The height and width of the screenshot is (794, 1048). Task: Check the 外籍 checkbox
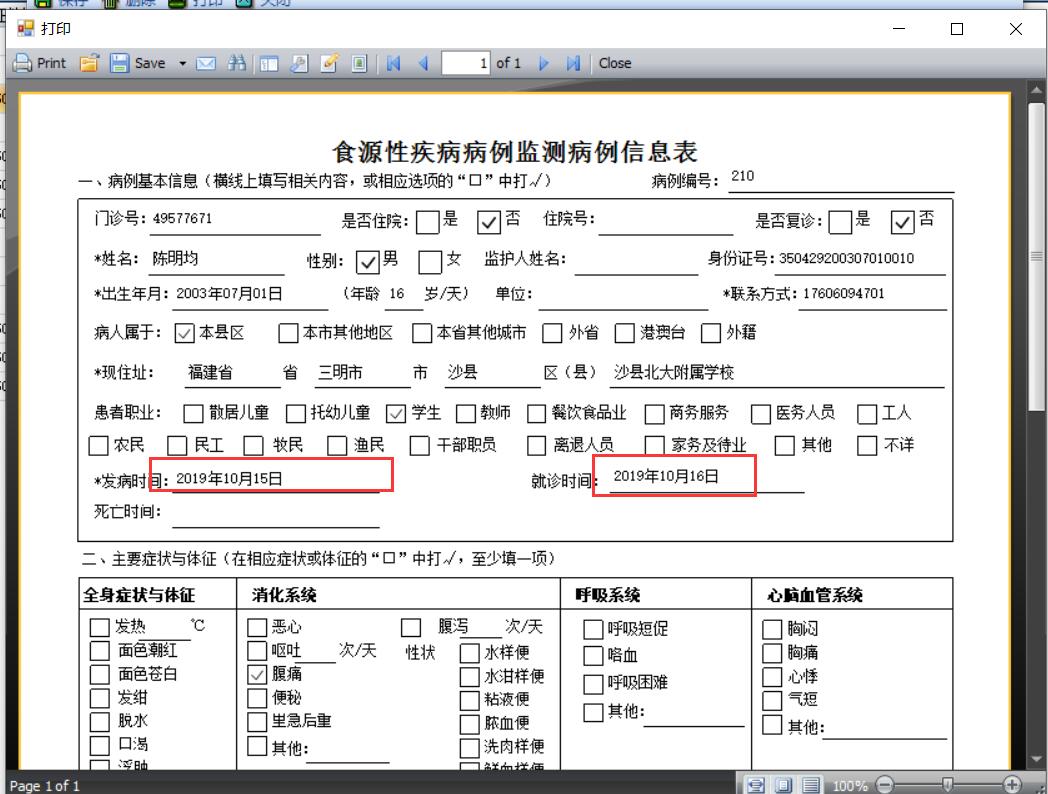pos(710,333)
